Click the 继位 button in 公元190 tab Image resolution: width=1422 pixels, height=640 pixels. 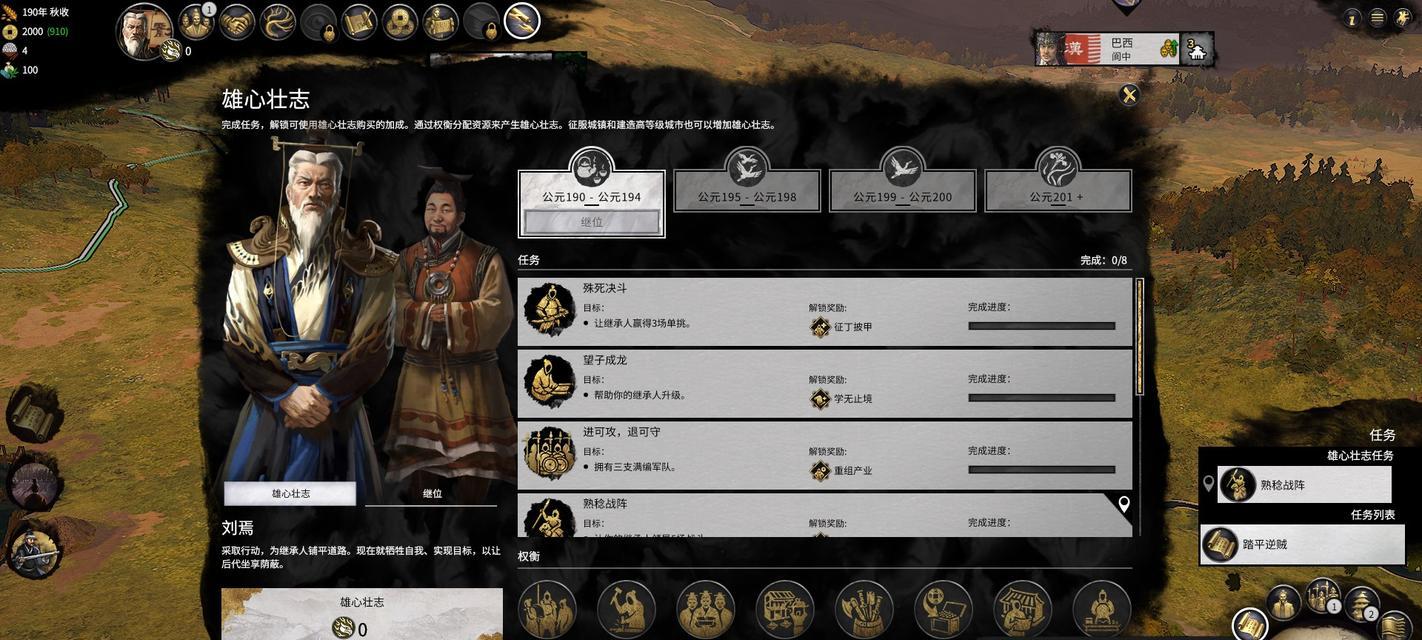[592, 222]
